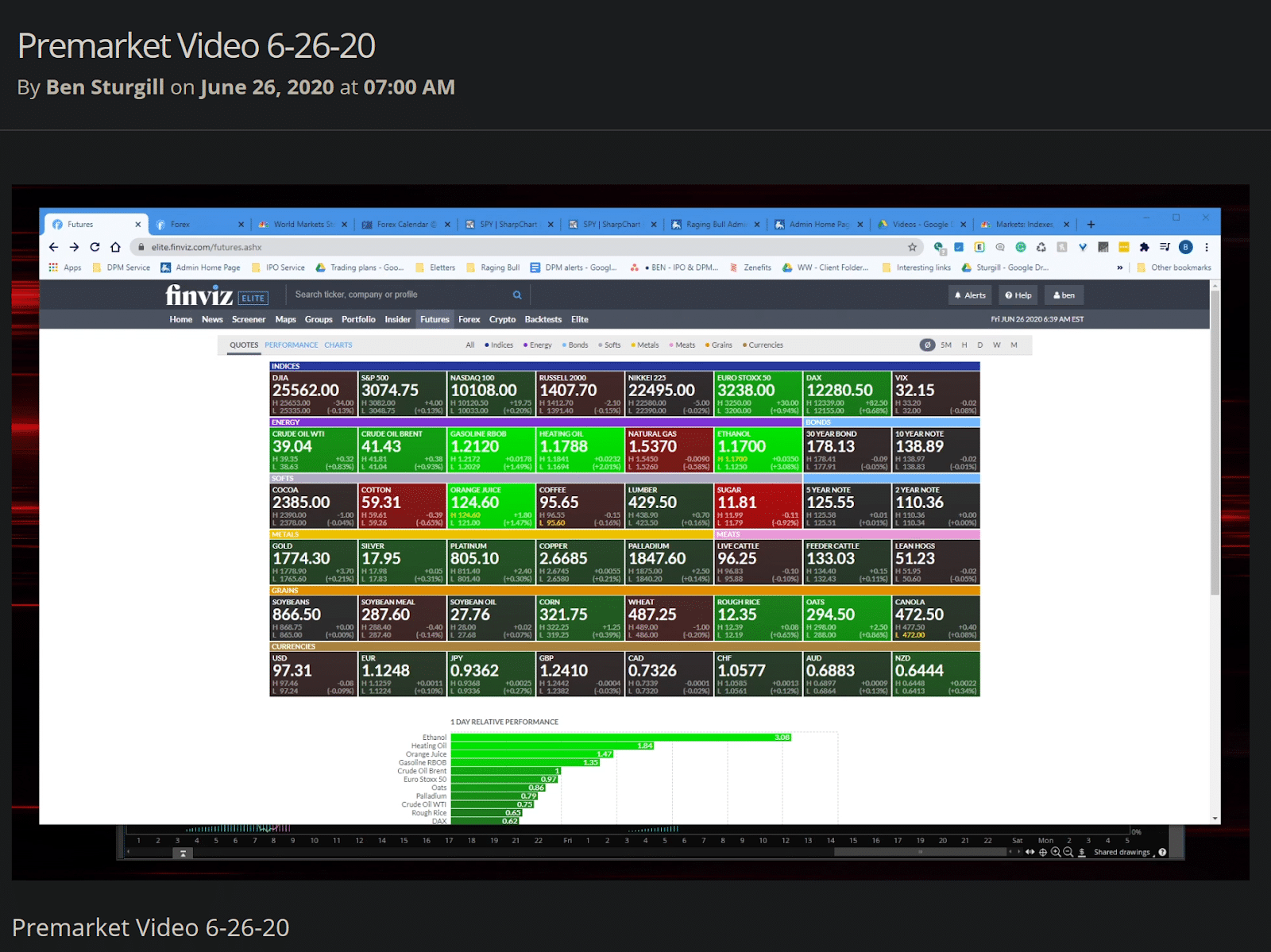Click the finviz search ticker field

click(401, 295)
